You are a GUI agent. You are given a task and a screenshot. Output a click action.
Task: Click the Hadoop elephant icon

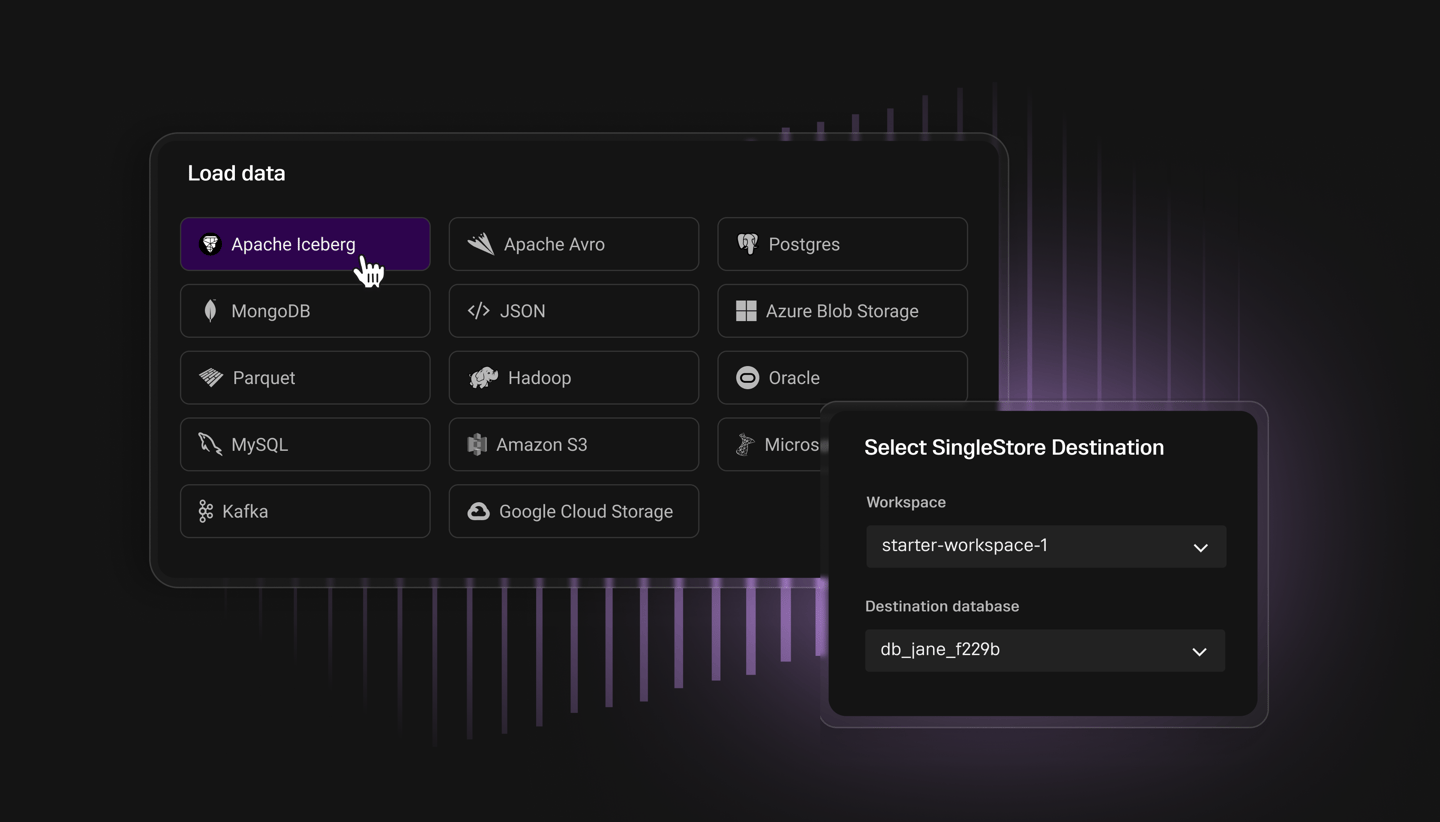pos(478,377)
